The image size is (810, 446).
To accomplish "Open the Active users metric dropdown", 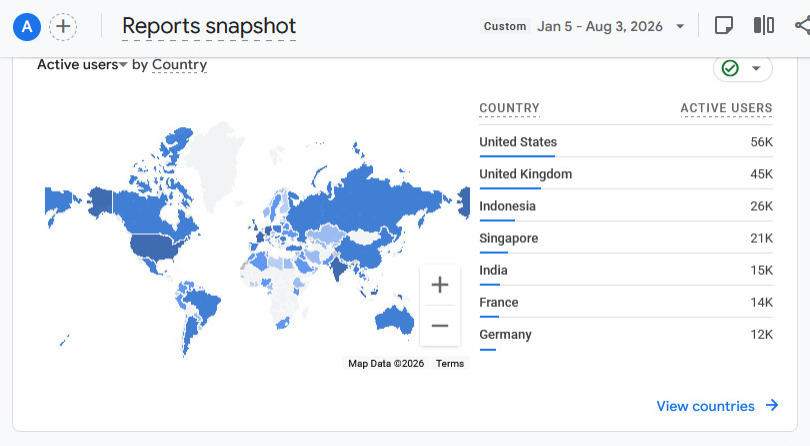I will point(82,65).
